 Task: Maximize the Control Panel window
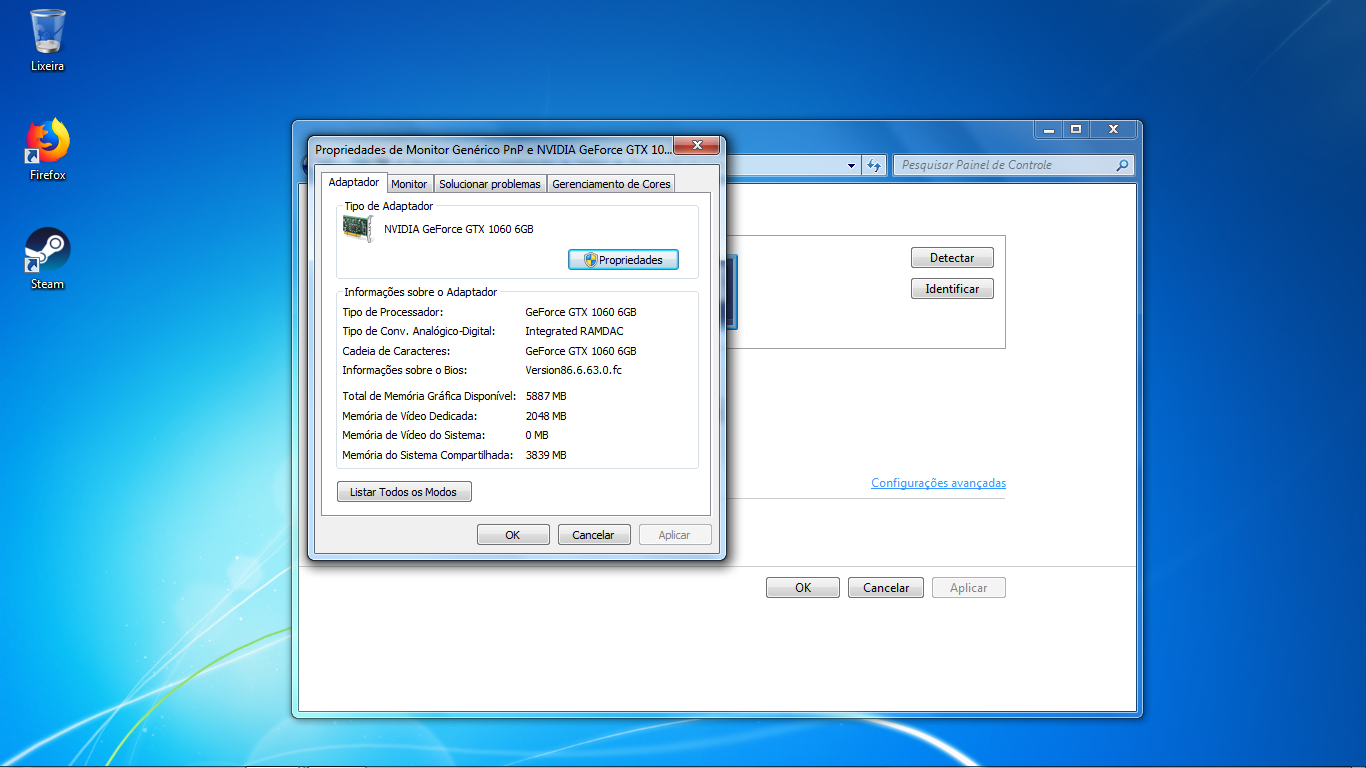[x=1075, y=130]
